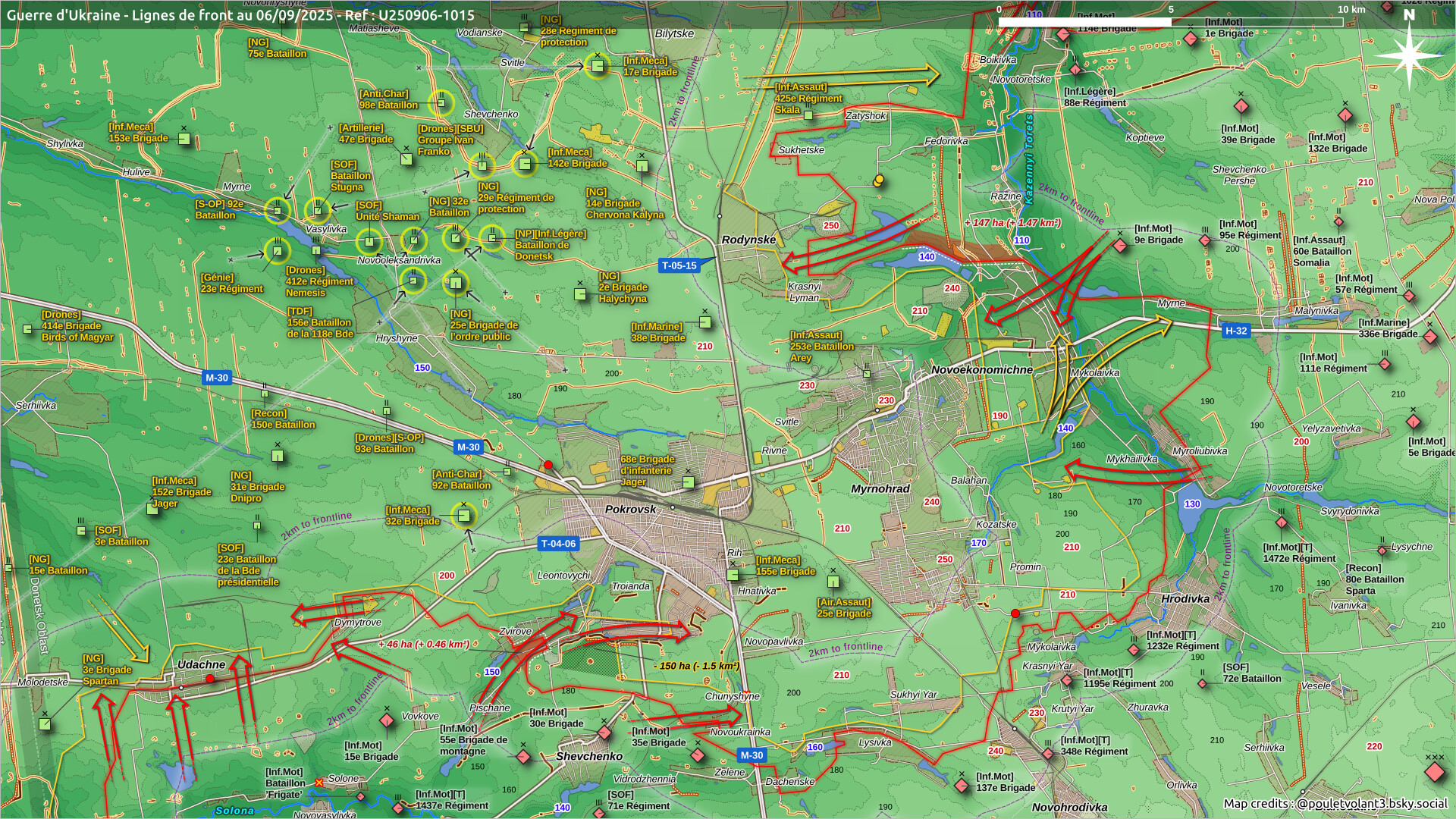Click the yellow dot marker near Sukhetske

click(x=878, y=180)
